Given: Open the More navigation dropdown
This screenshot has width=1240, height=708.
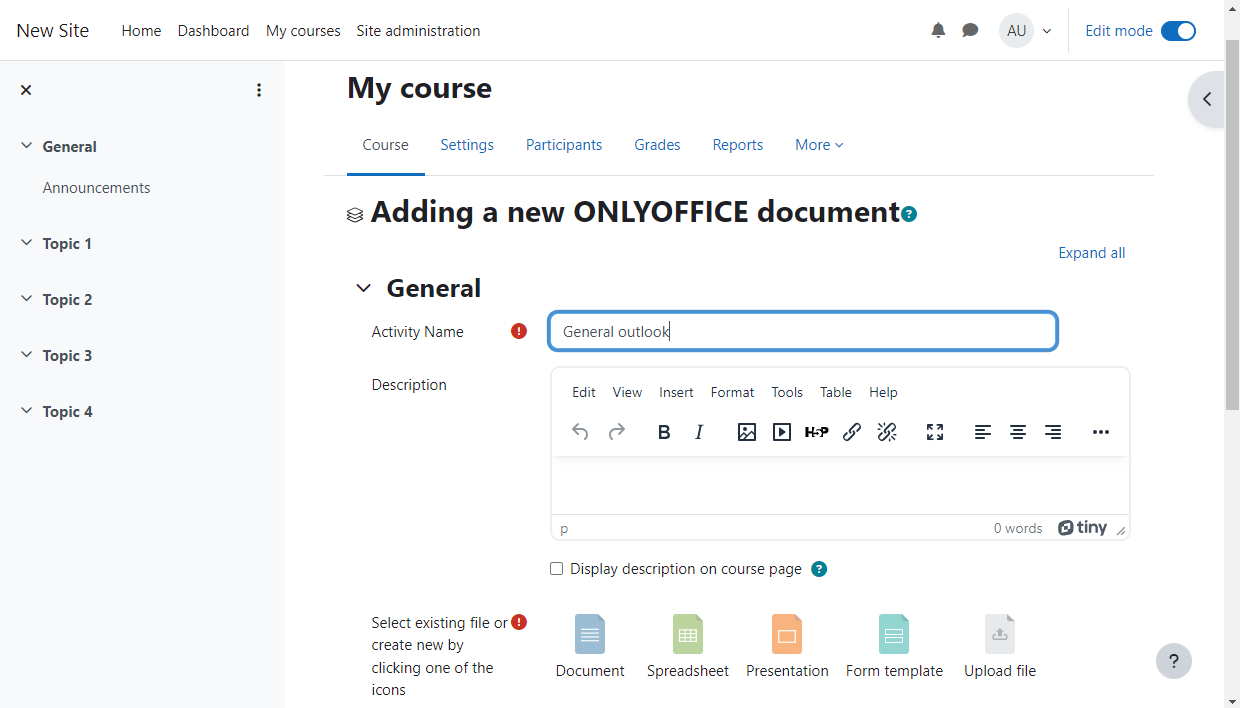Looking at the screenshot, I should pyautogui.click(x=818, y=145).
